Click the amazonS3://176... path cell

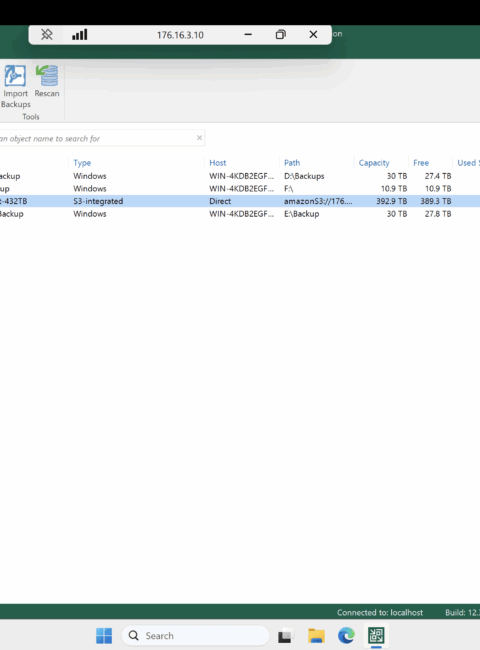tap(318, 201)
